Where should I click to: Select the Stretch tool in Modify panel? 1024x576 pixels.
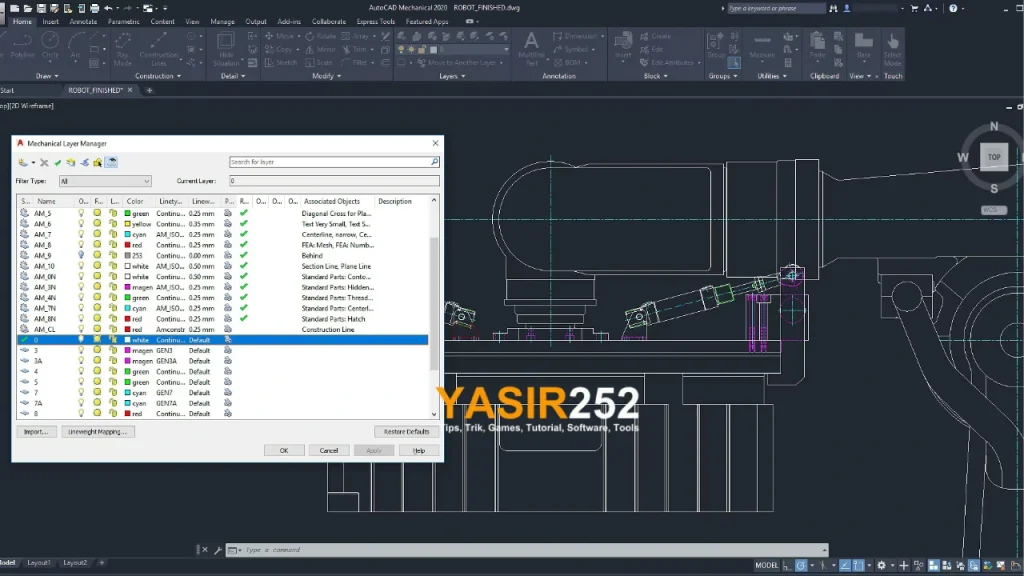(281, 63)
